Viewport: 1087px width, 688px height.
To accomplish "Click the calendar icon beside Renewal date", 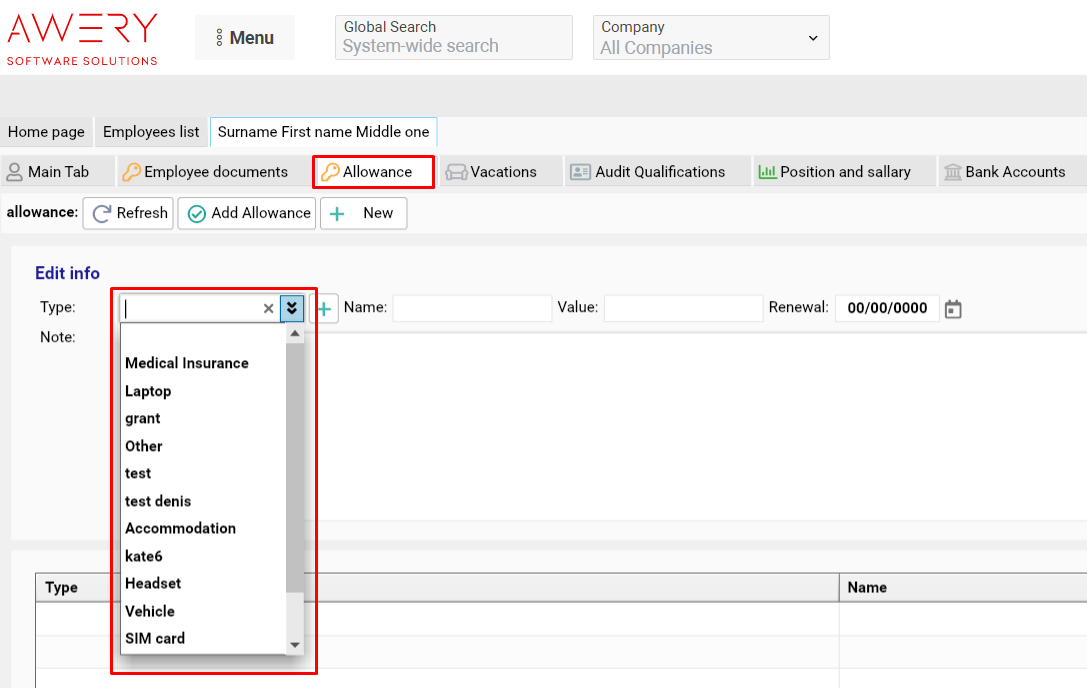I will (x=953, y=309).
